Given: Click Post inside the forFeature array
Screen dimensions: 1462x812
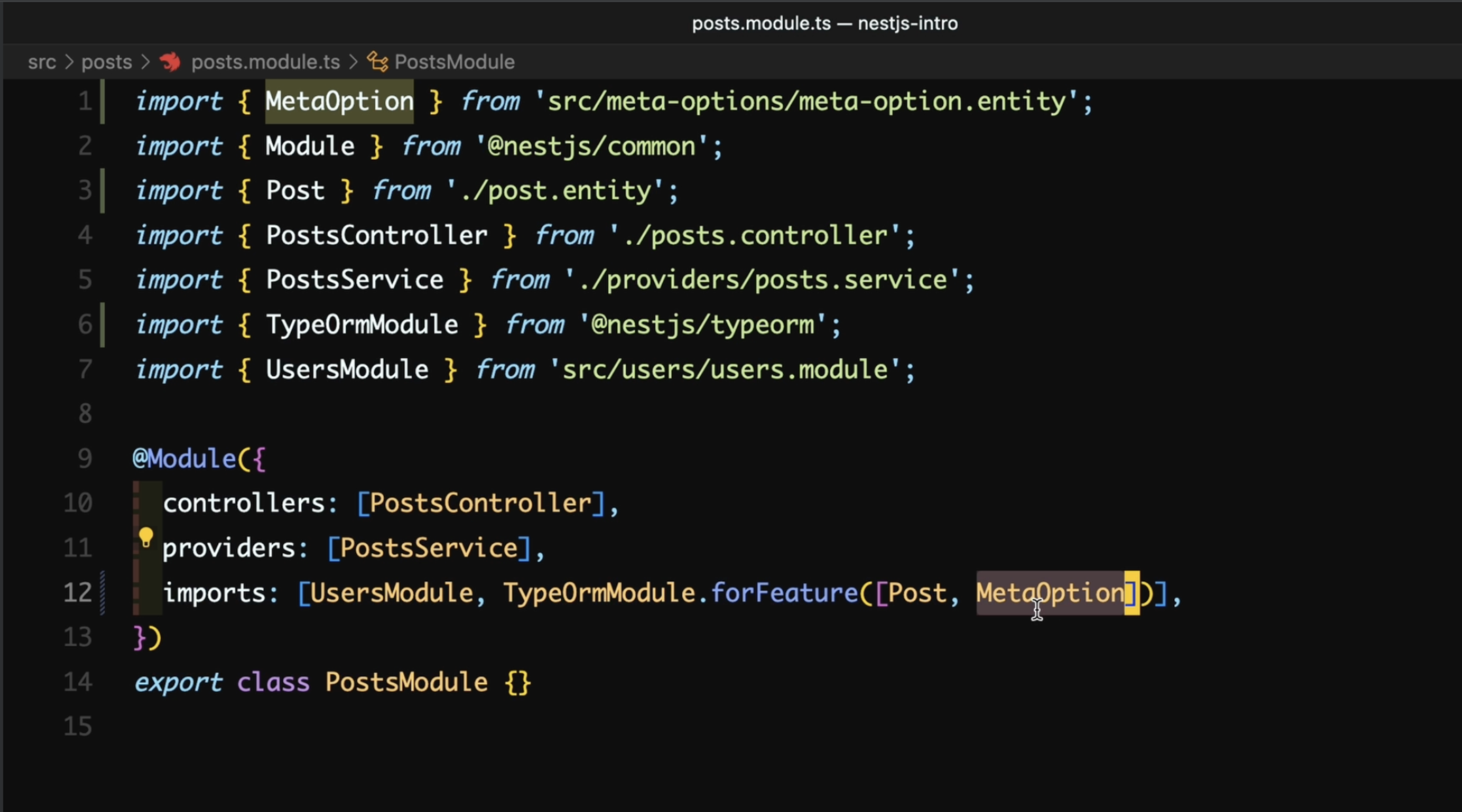Looking at the screenshot, I should (x=917, y=593).
